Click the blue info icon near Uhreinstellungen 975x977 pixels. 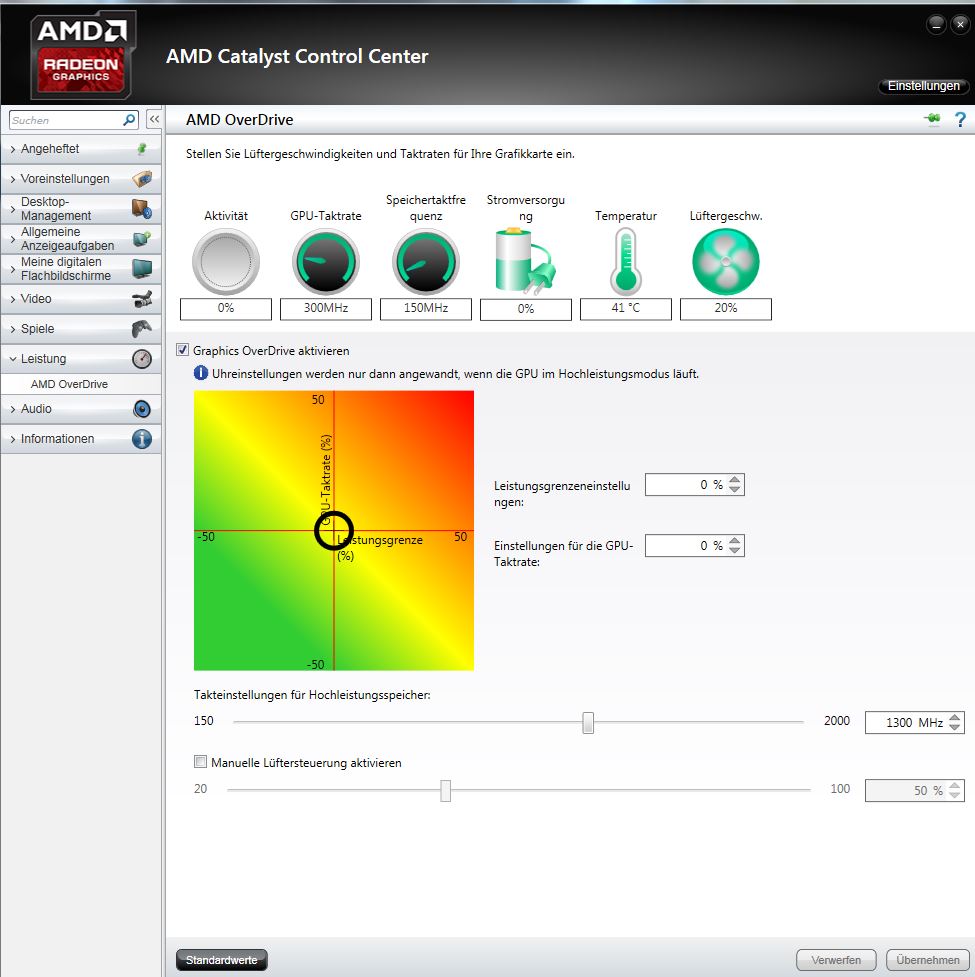201,373
